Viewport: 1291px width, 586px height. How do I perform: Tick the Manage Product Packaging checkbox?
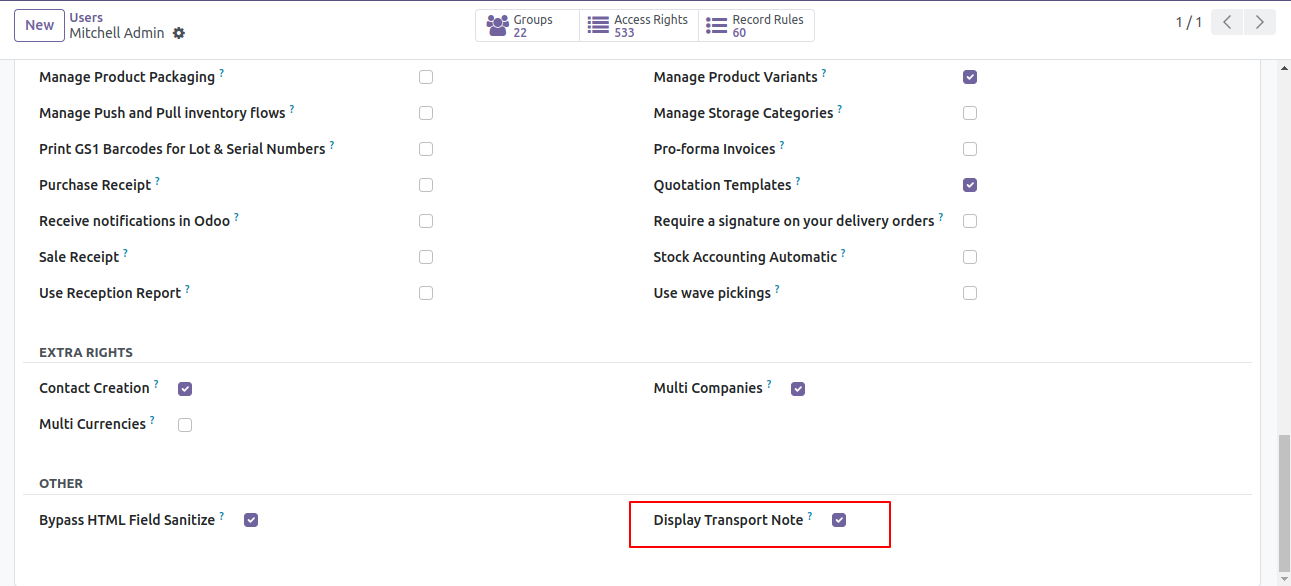(x=426, y=77)
